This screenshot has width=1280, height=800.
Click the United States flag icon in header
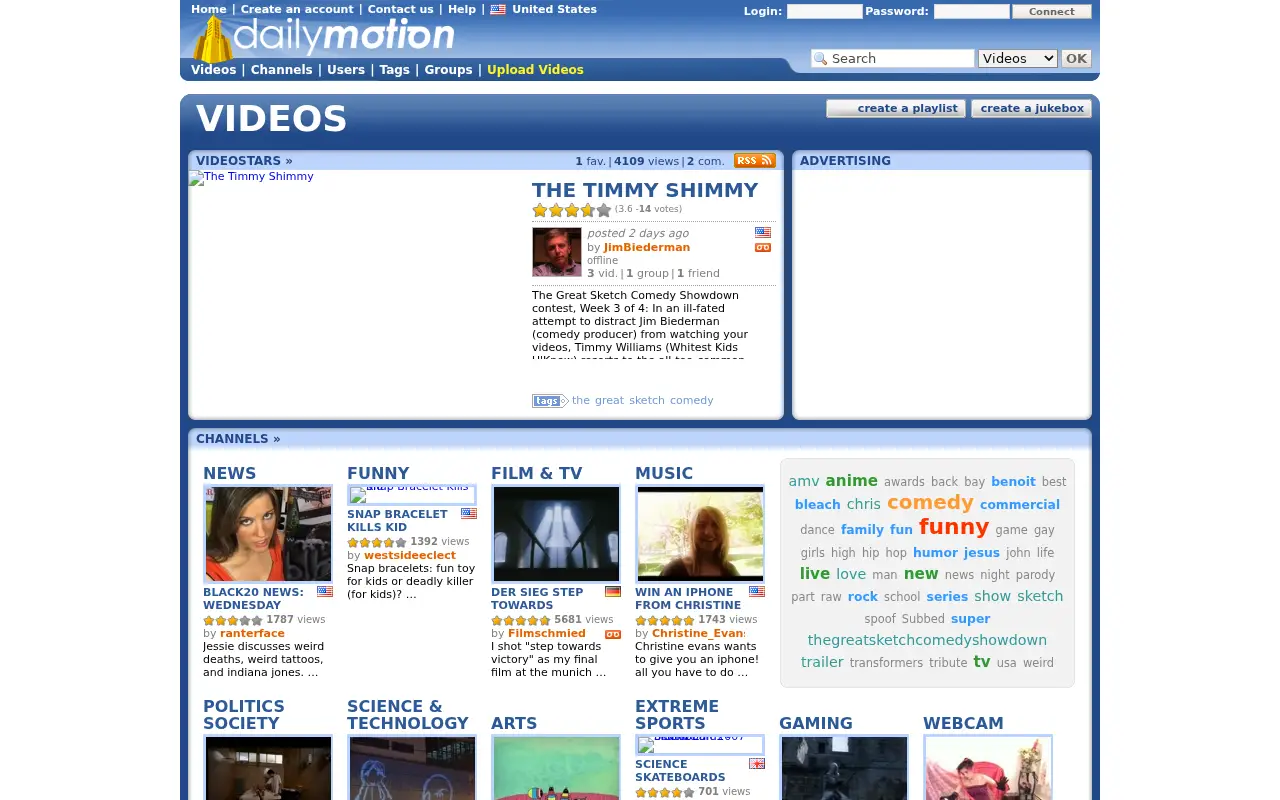tap(497, 10)
